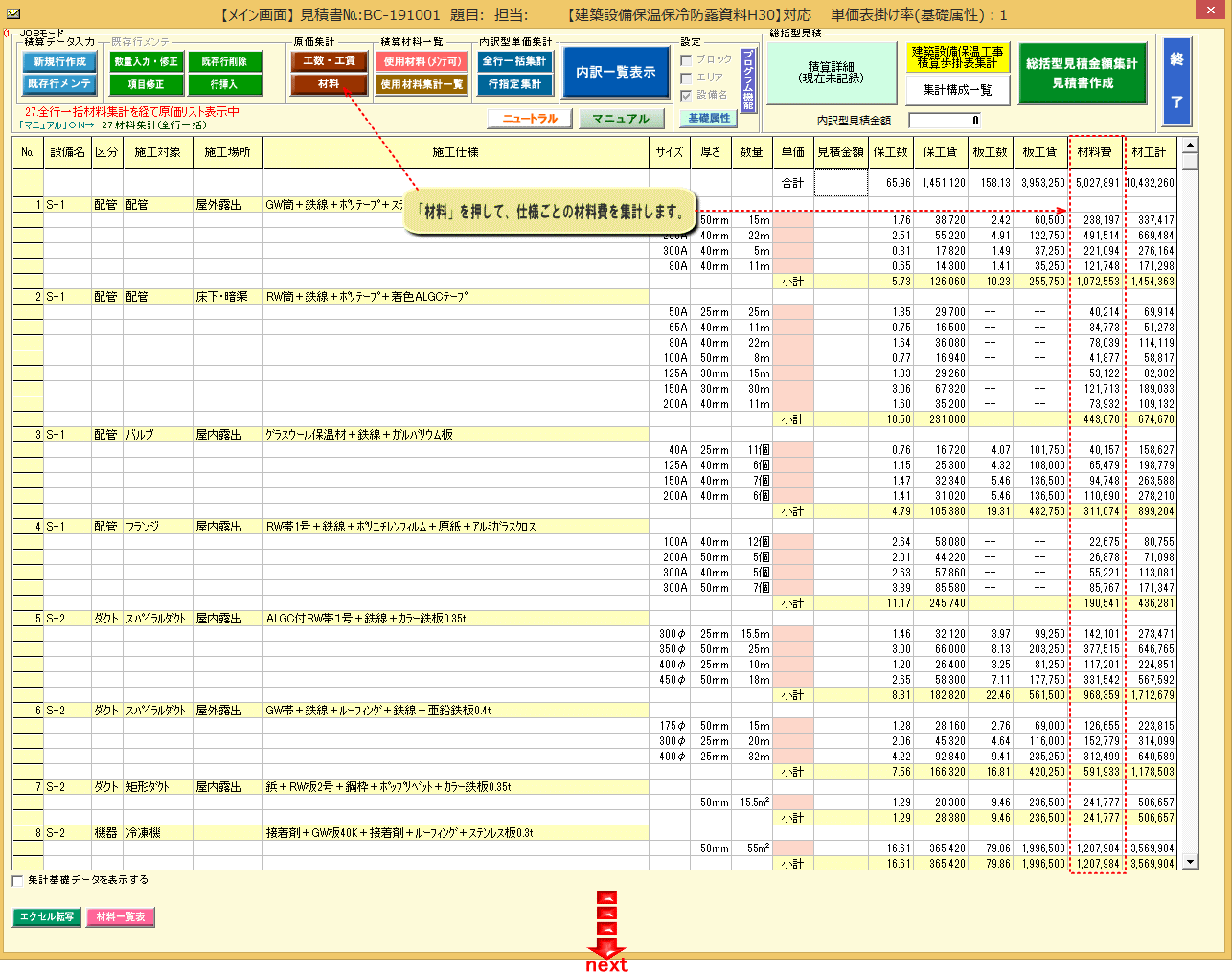Image resolution: width=1232 pixels, height=972 pixels.
Task: Click the envelope icon in title bar
Action: 13,14
